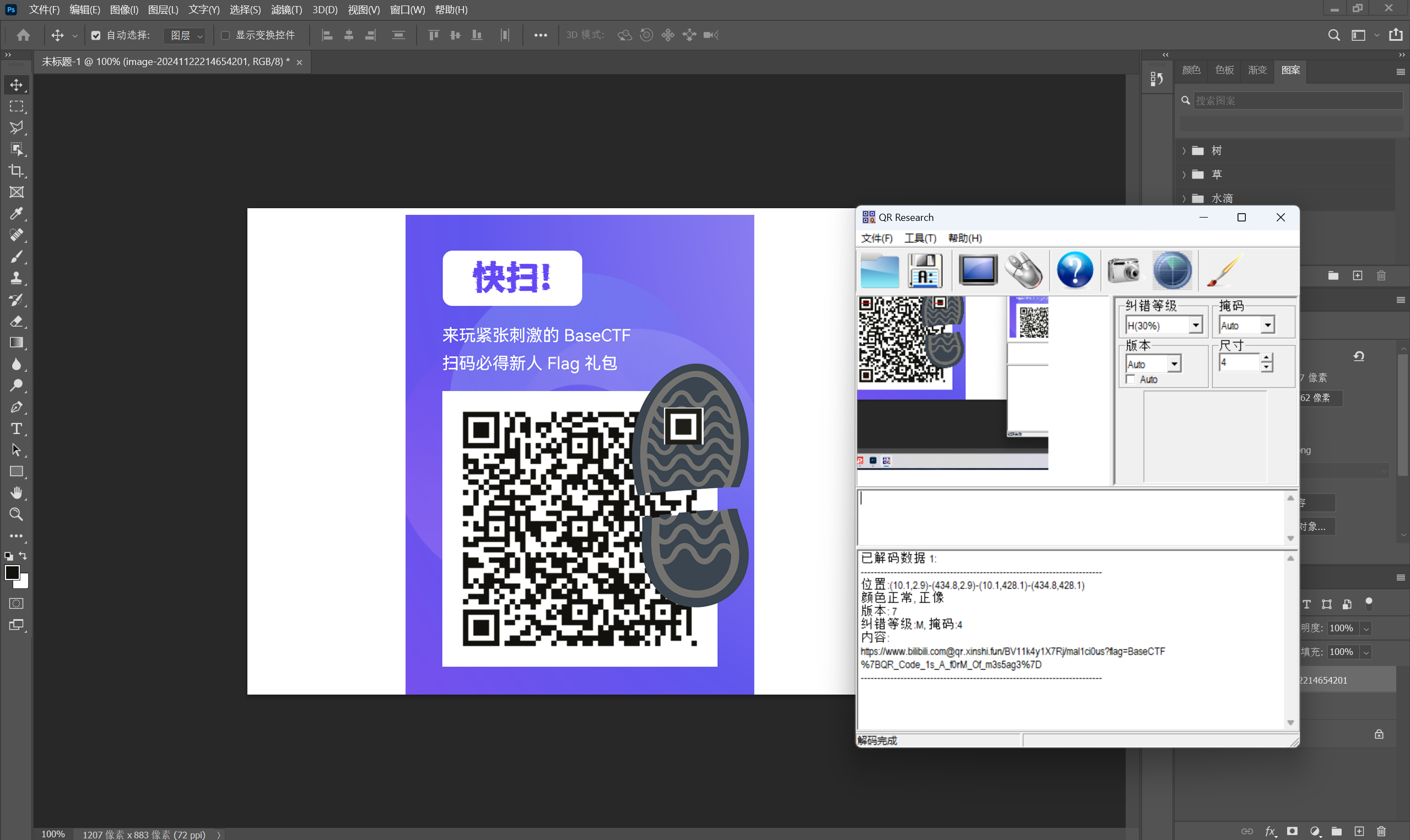
Task: Select the Blur tool
Action: pos(17,364)
